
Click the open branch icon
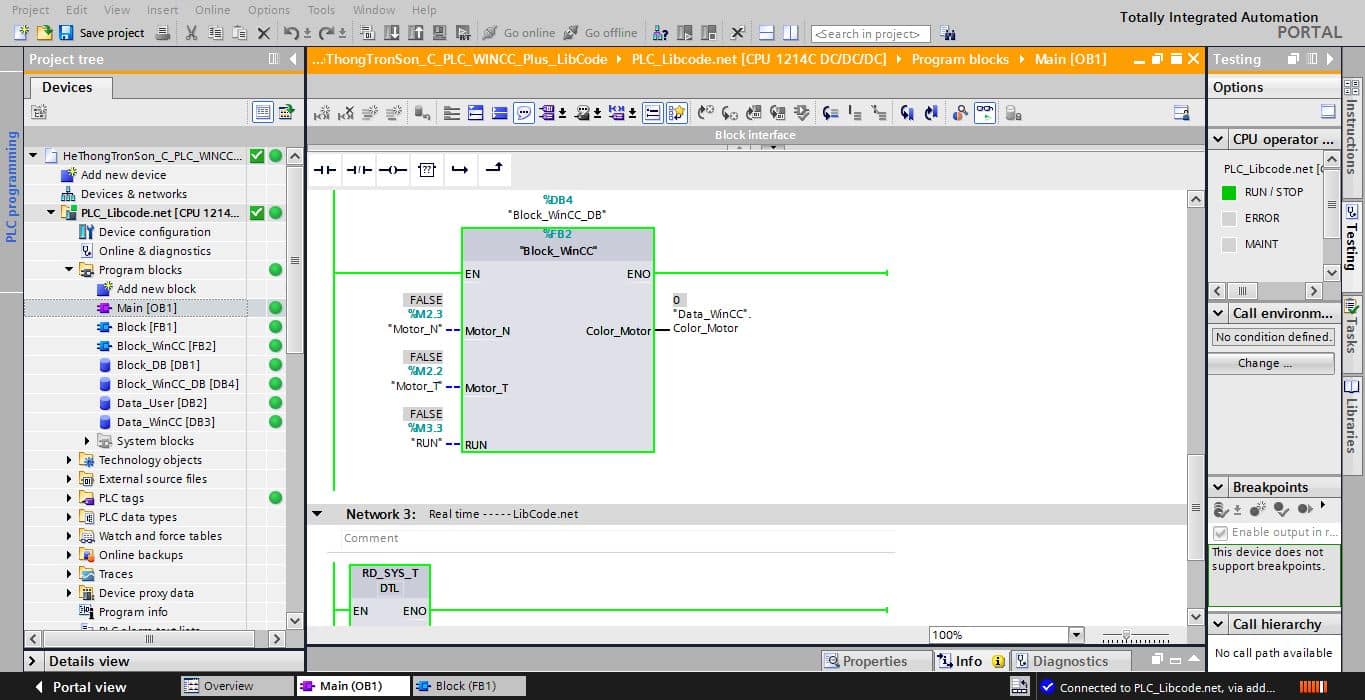tap(460, 170)
